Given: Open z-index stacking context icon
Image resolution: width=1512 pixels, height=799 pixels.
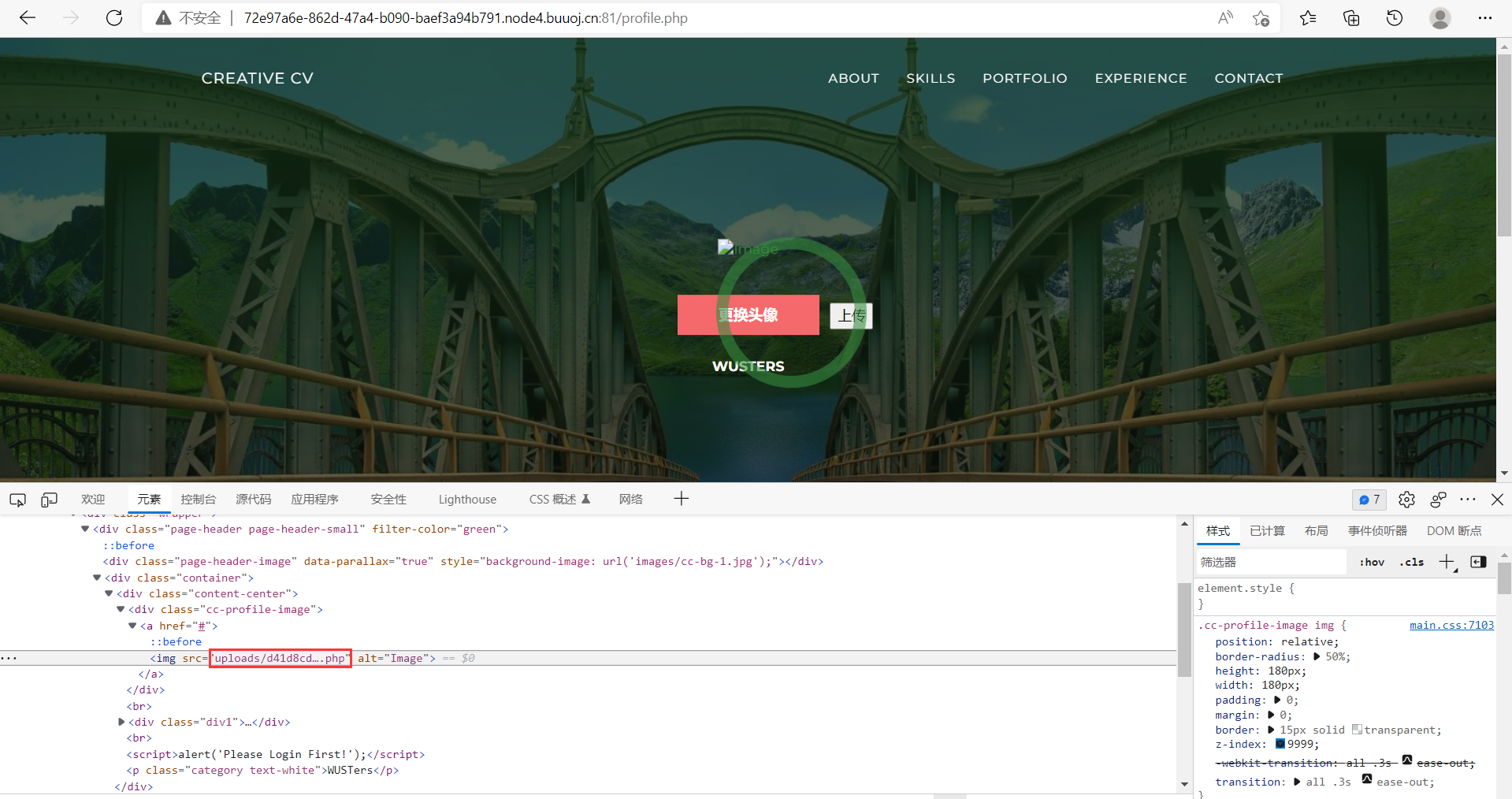Looking at the screenshot, I should [1280, 744].
